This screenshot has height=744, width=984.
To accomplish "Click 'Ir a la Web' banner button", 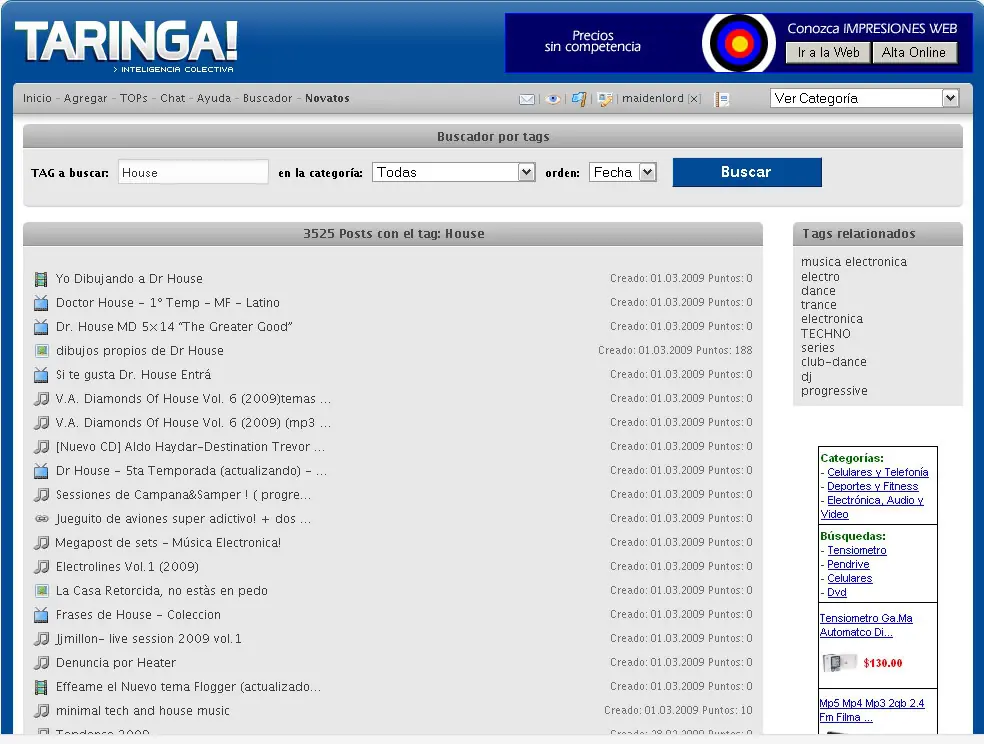I will 828,53.
